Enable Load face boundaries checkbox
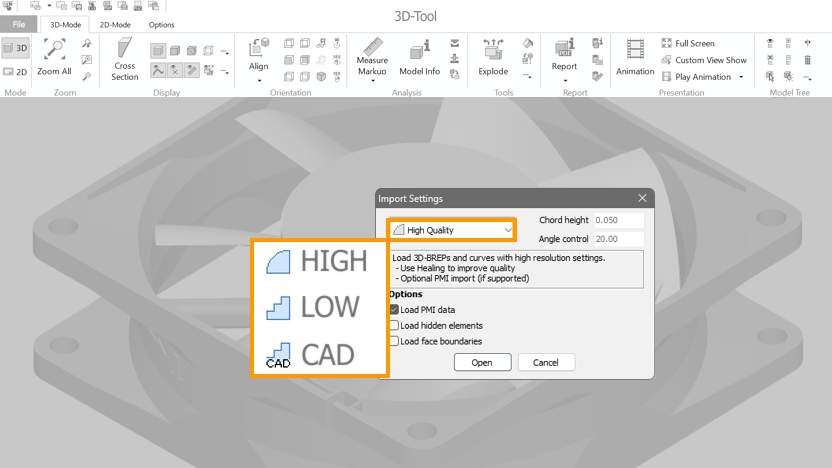 click(394, 341)
